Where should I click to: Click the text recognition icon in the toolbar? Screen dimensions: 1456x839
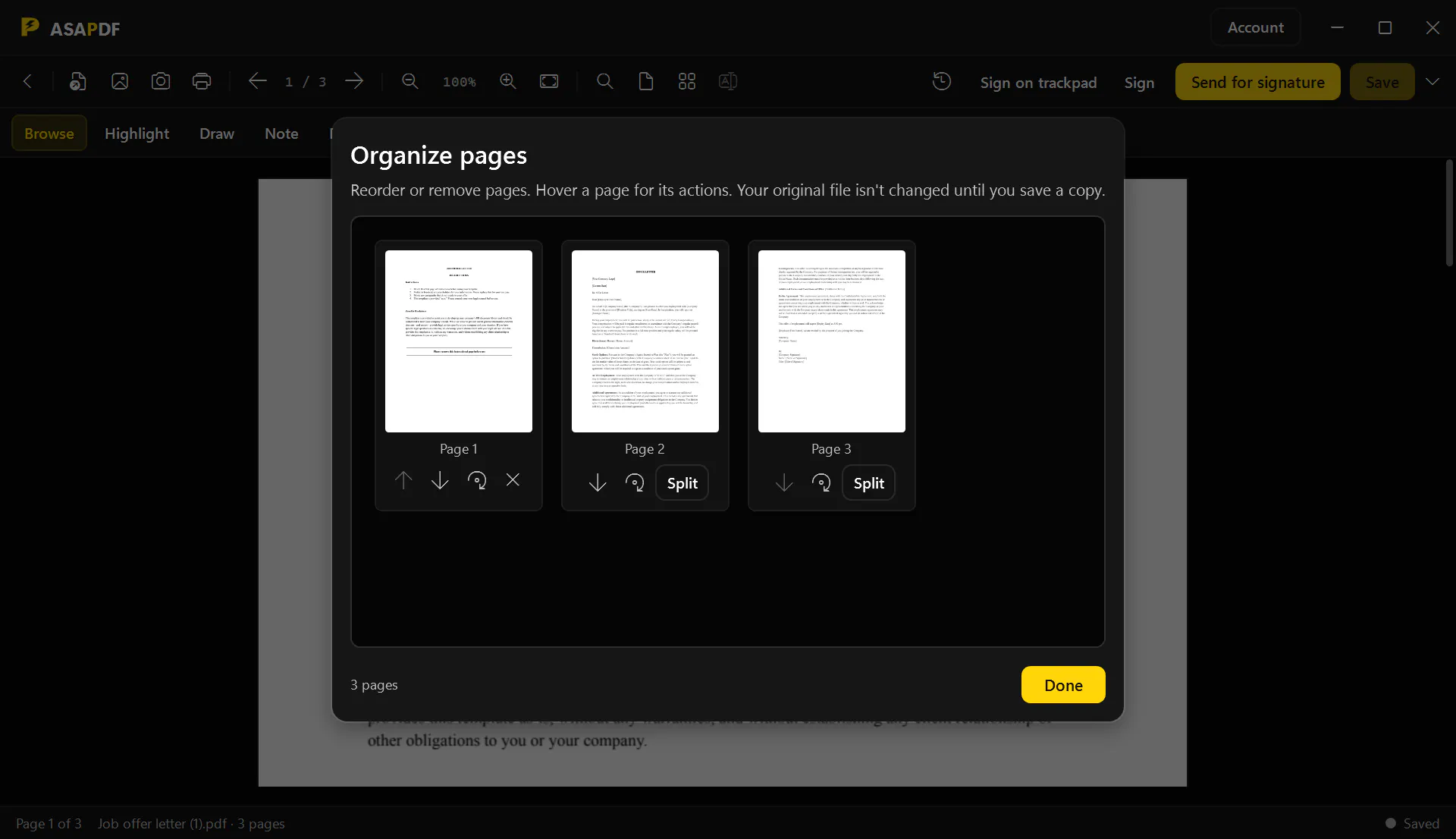pyautogui.click(x=728, y=81)
